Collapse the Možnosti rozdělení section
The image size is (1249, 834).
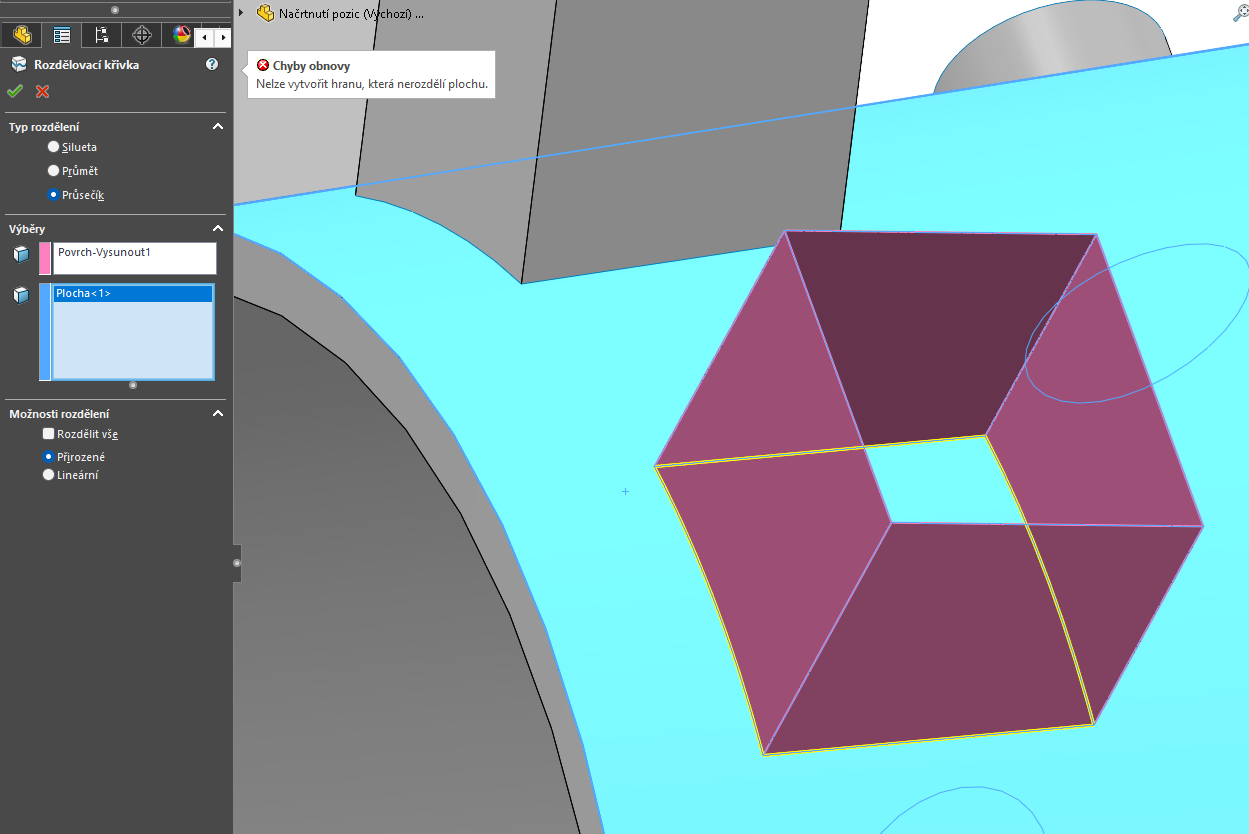(217, 414)
